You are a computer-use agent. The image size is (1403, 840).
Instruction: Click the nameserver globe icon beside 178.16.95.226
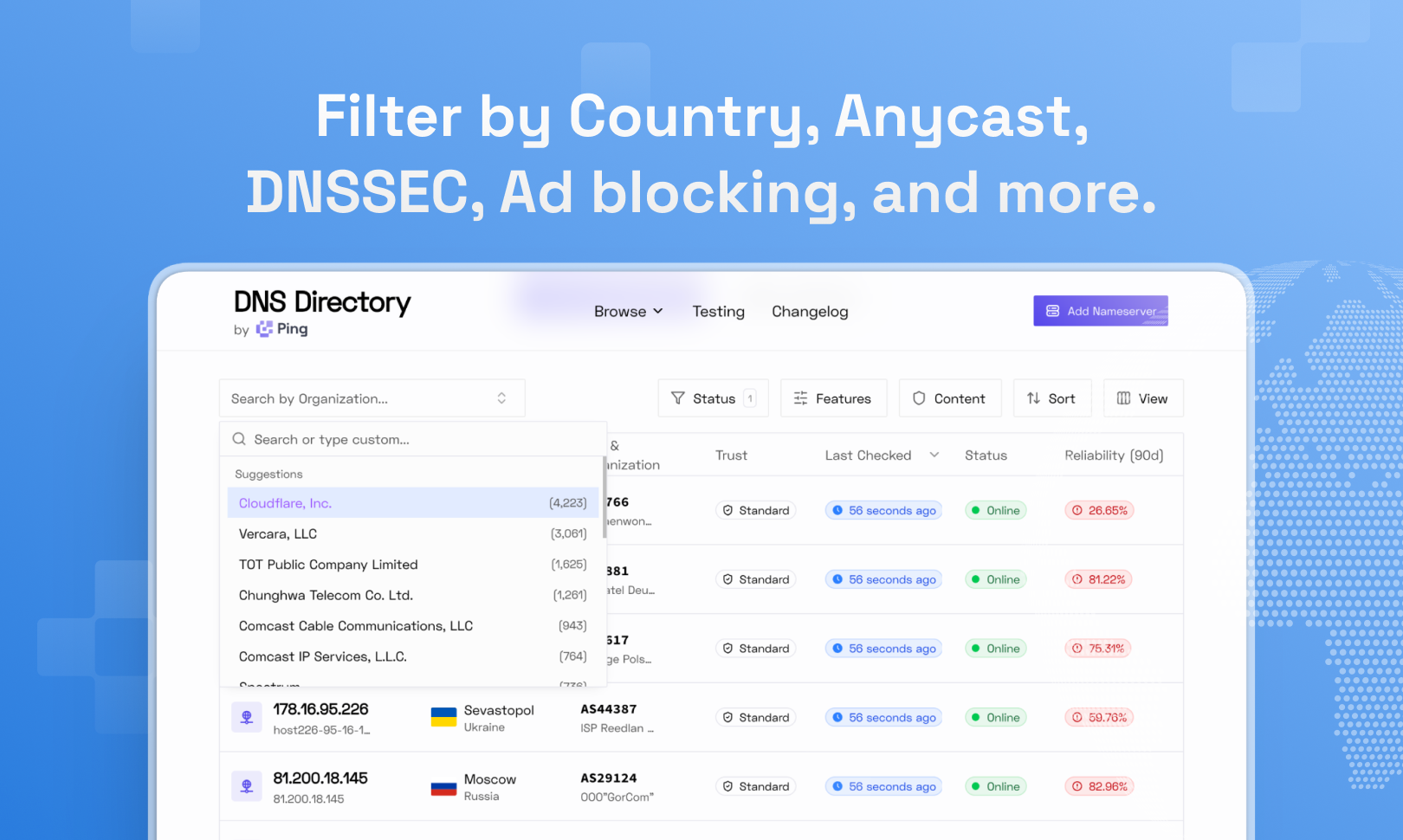(247, 717)
